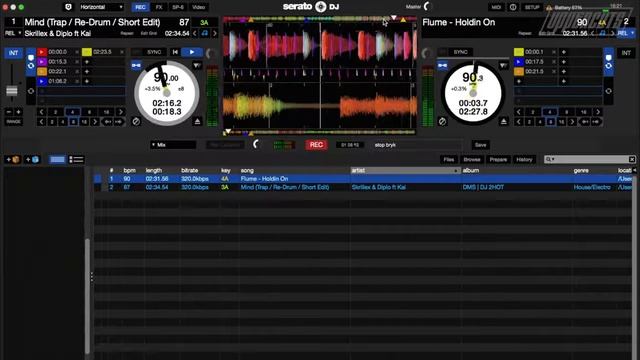Trigger blue cue 00:17.5 on right deck
640x360 pixels.
coord(519,62)
